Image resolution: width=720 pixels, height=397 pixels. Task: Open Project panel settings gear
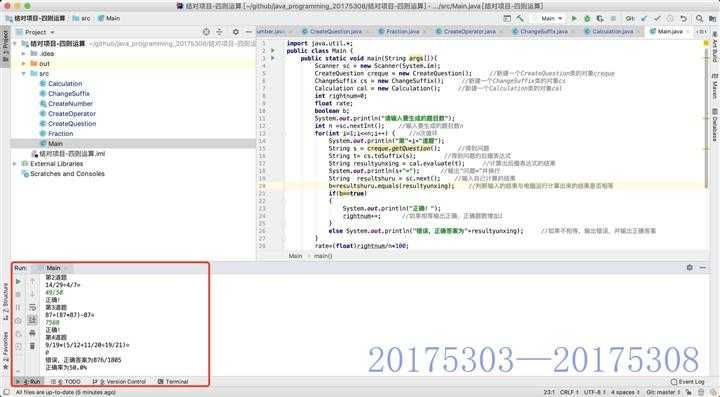click(236, 32)
